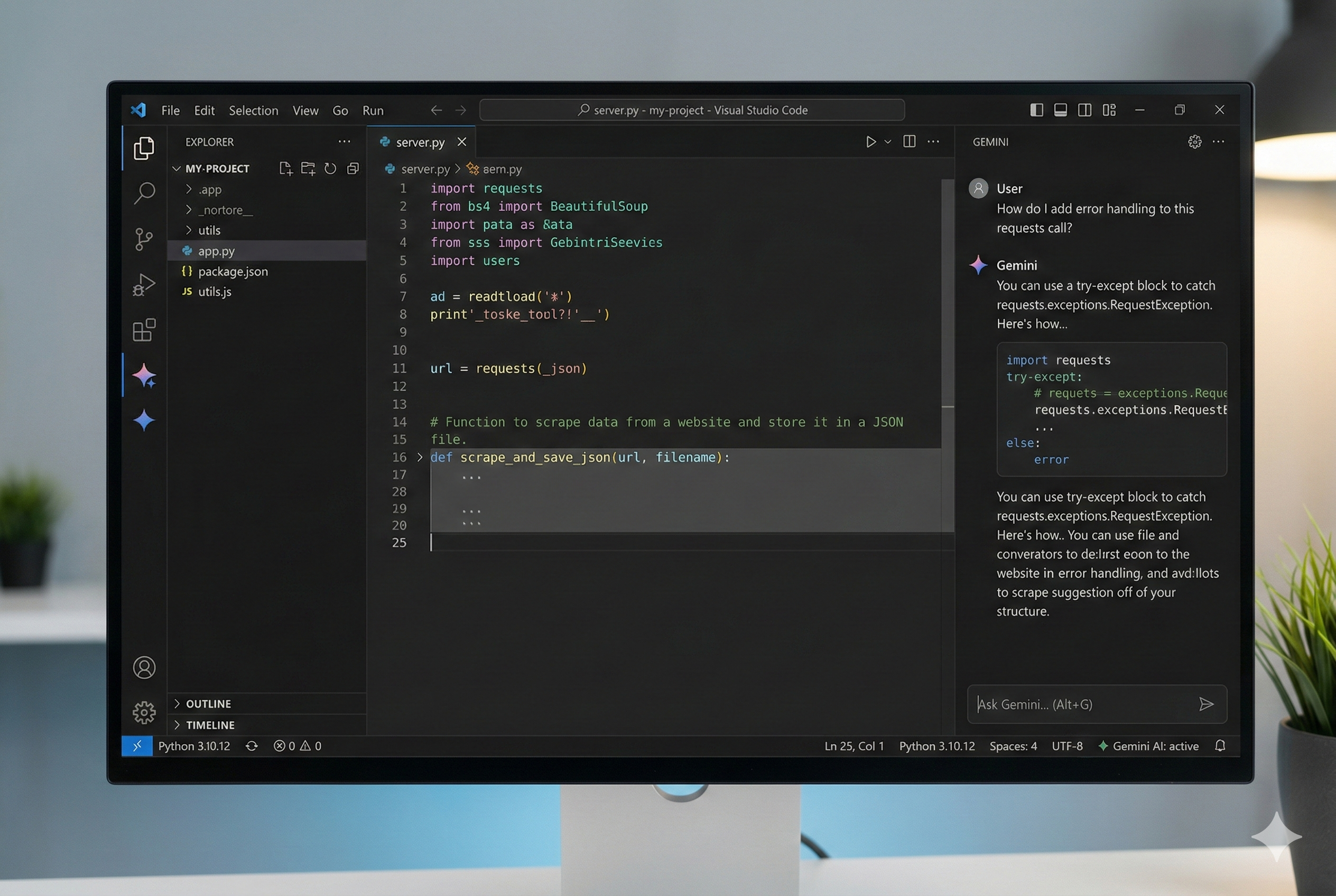Screen dimensions: 1336x896
Task: Open the Search view in the activity bar
Action: (144, 194)
